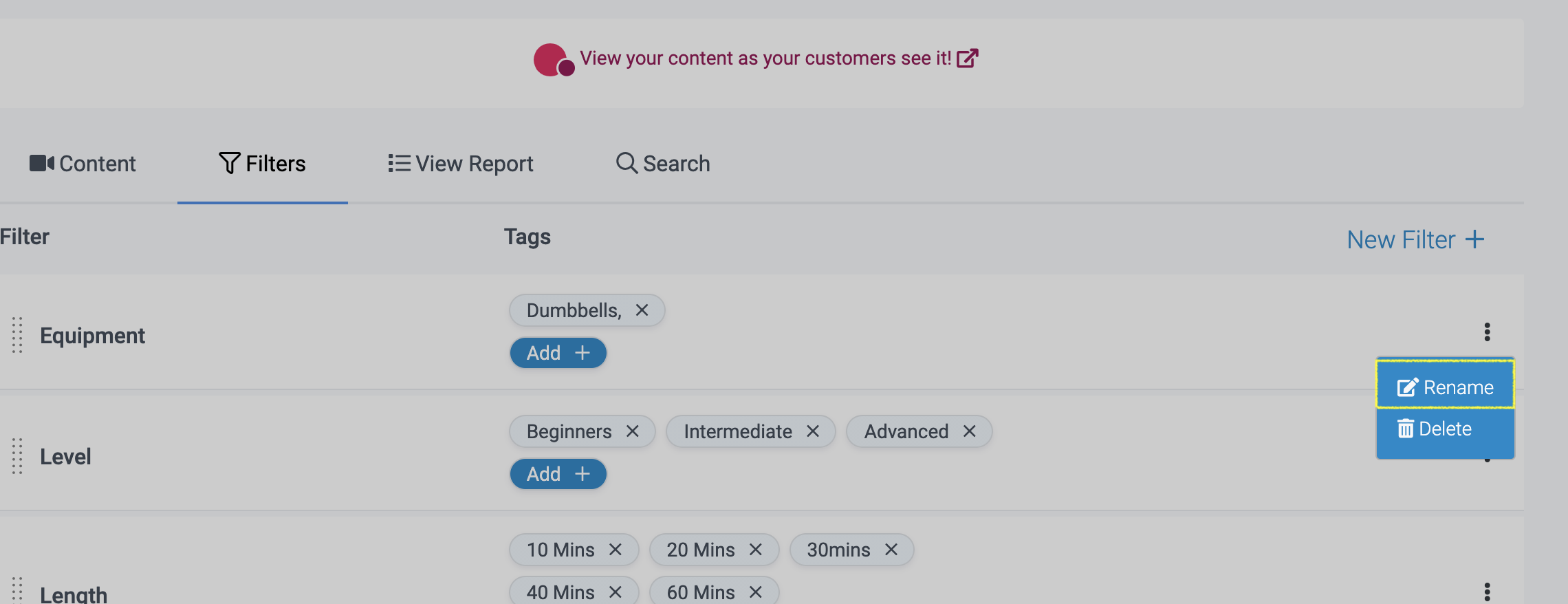Remove the Beginners tag
Viewport: 1568px width, 604px height.
(x=632, y=431)
